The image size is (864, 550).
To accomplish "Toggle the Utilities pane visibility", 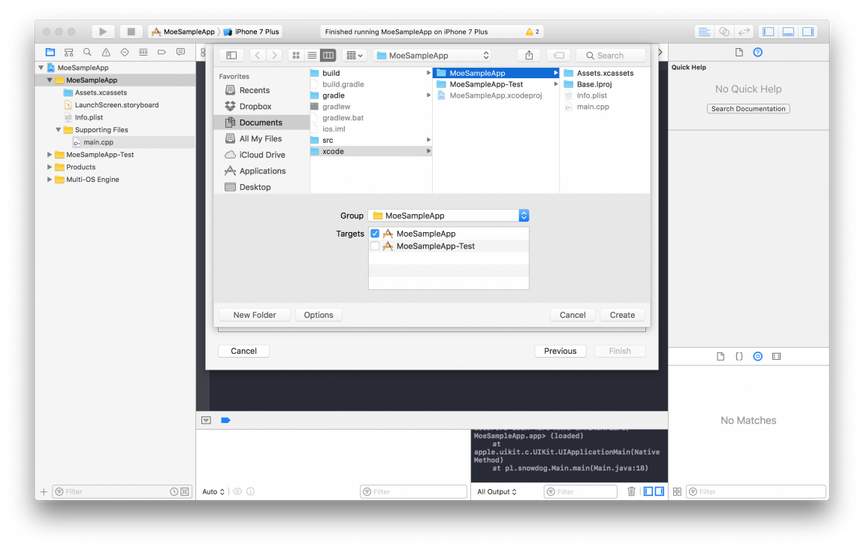I will pyautogui.click(x=808, y=31).
